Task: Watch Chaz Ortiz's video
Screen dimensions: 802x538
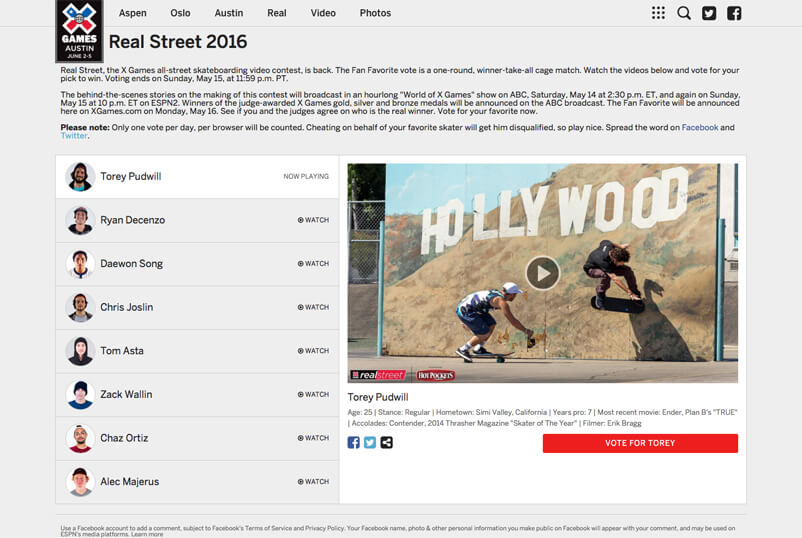Action: click(313, 438)
